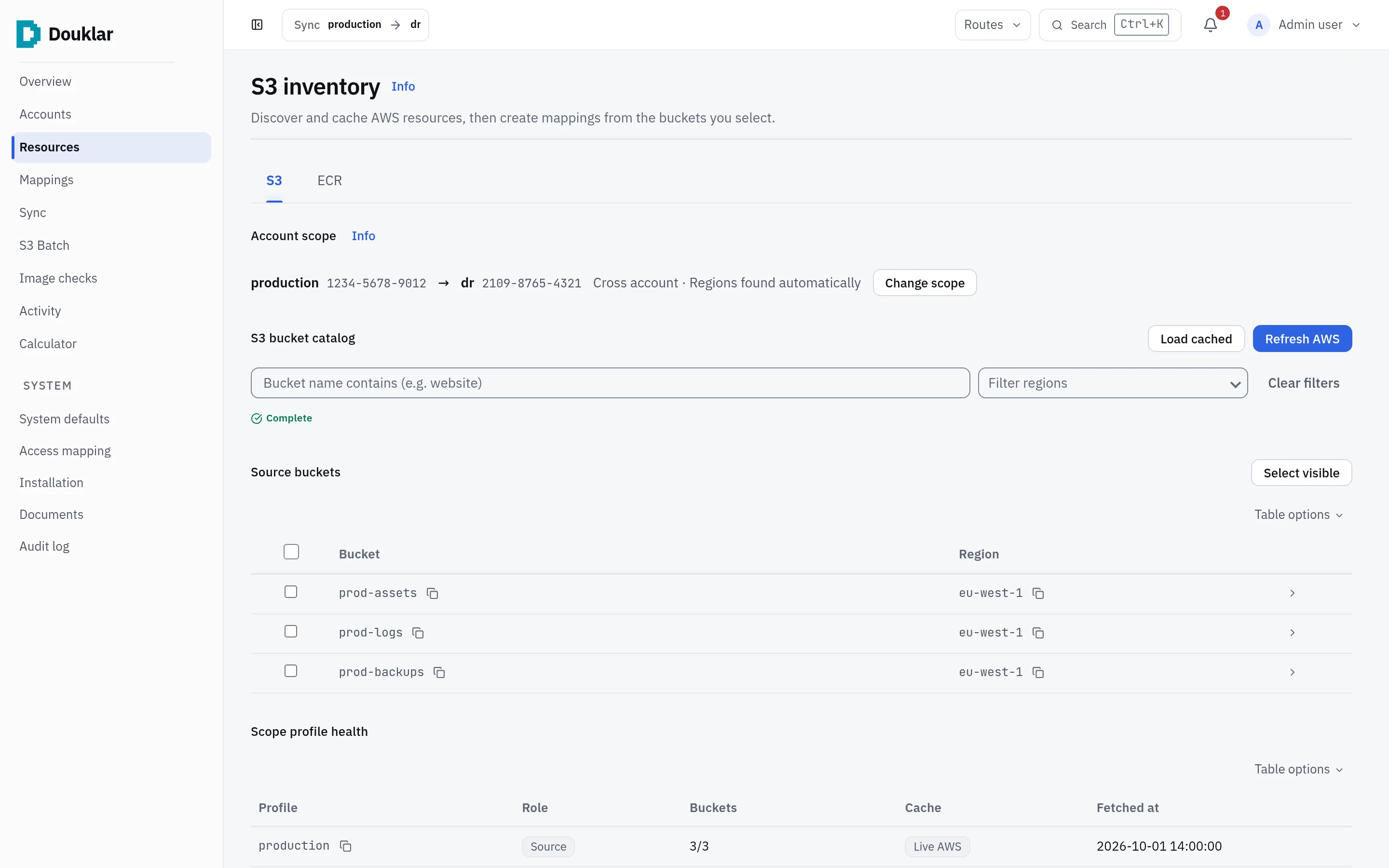Open the Routes dropdown
This screenshot has height=868, width=1389.
coord(993,25)
